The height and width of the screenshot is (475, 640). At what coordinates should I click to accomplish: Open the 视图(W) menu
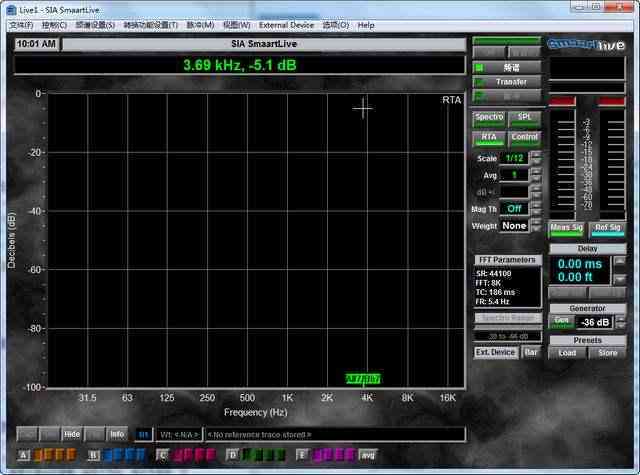[x=236, y=25]
